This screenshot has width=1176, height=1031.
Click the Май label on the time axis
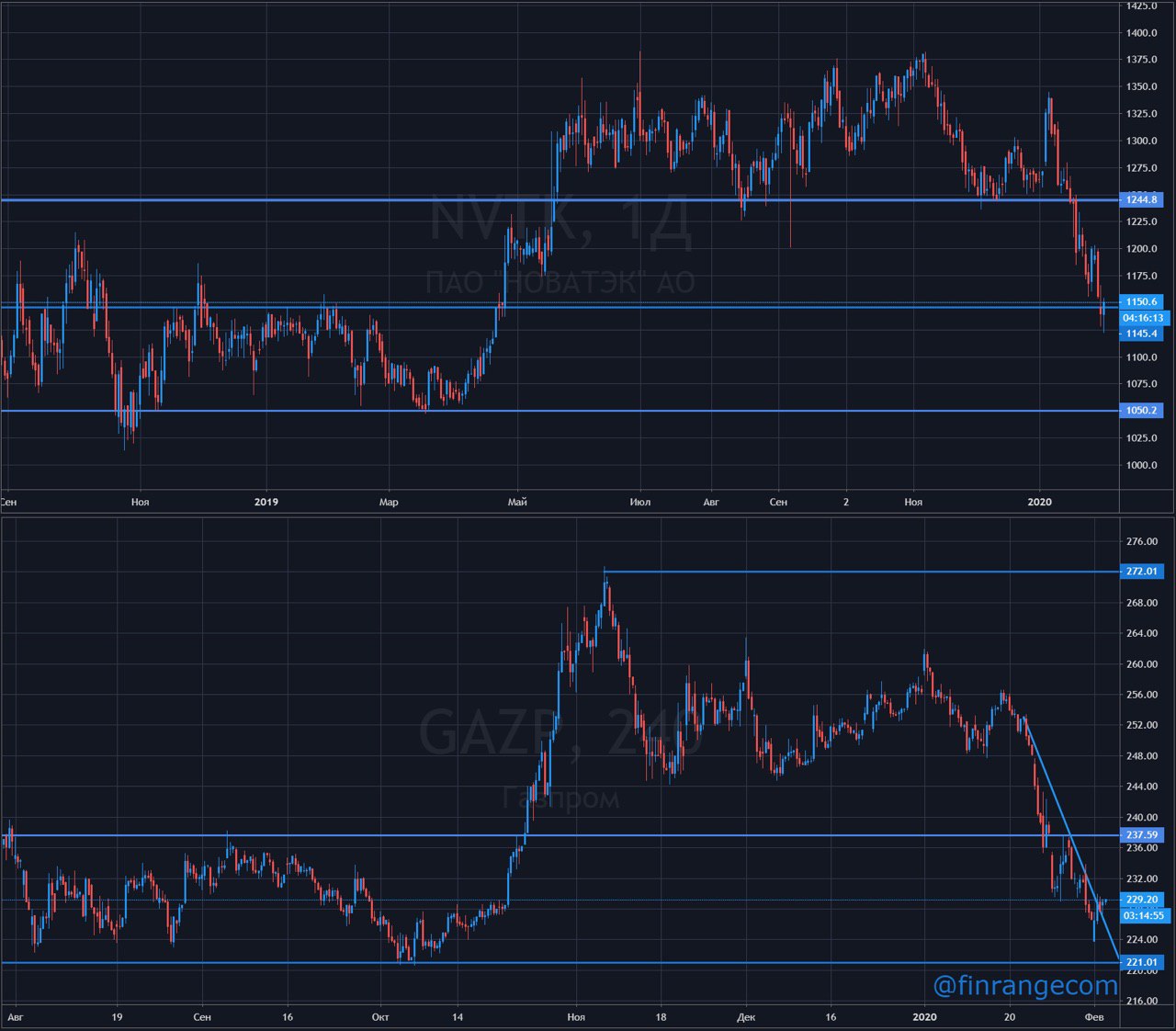click(x=517, y=503)
